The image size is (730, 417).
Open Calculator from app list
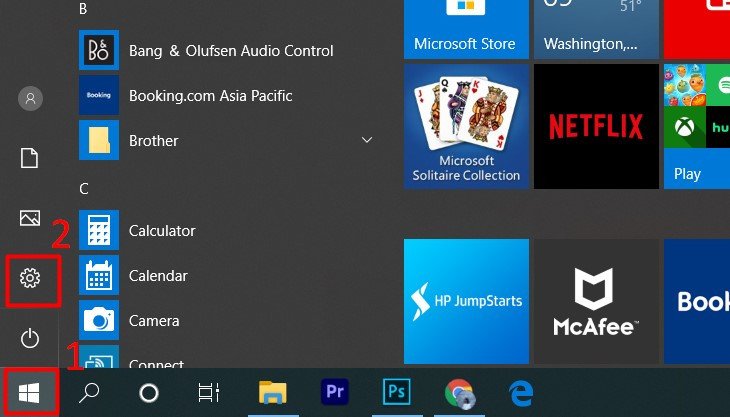[x=161, y=230]
